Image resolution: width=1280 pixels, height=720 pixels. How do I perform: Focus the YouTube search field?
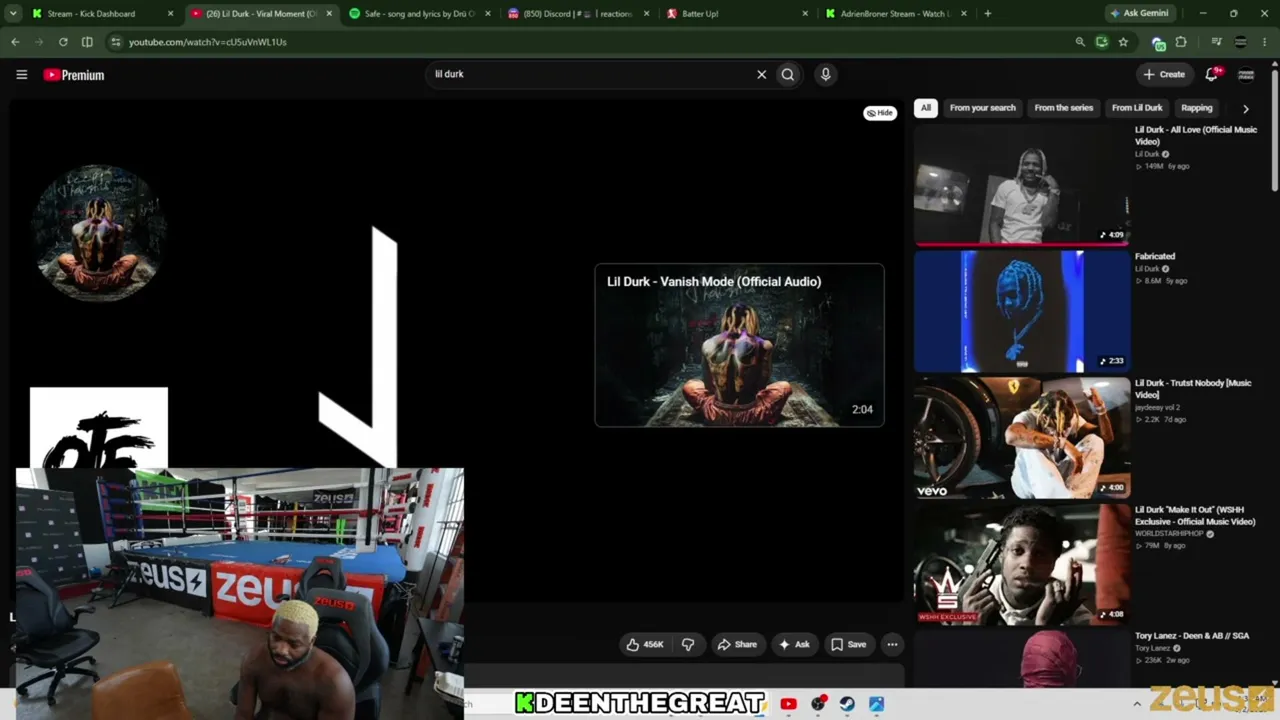[x=590, y=74]
